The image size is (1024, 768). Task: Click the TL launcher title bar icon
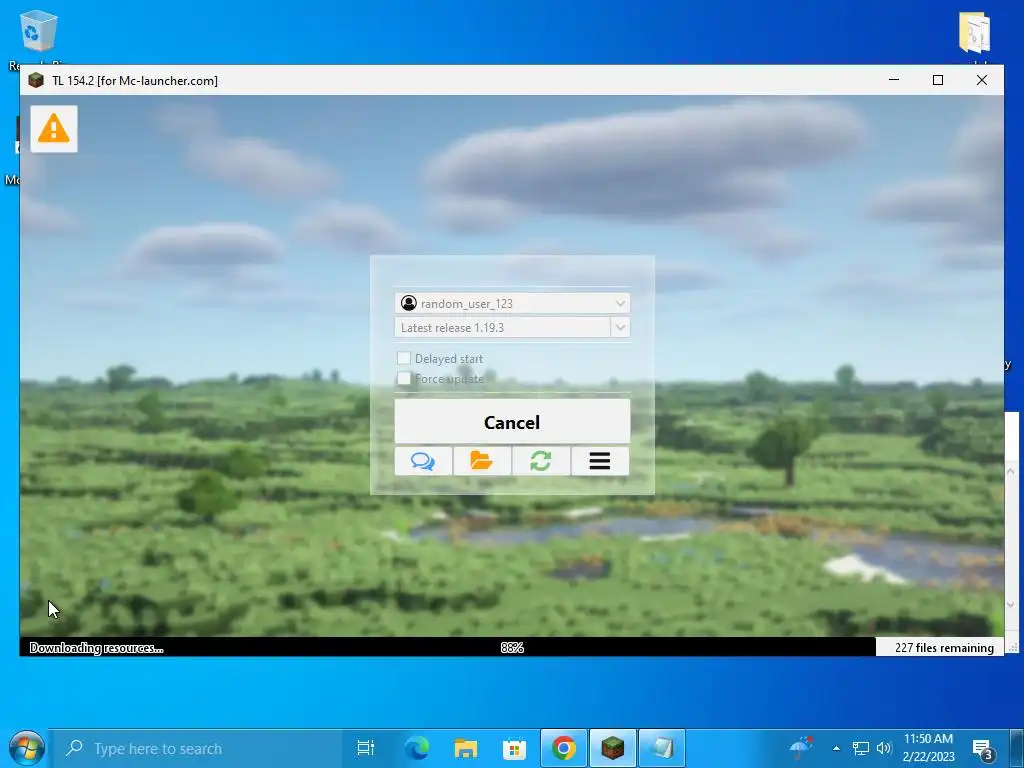click(x=36, y=80)
